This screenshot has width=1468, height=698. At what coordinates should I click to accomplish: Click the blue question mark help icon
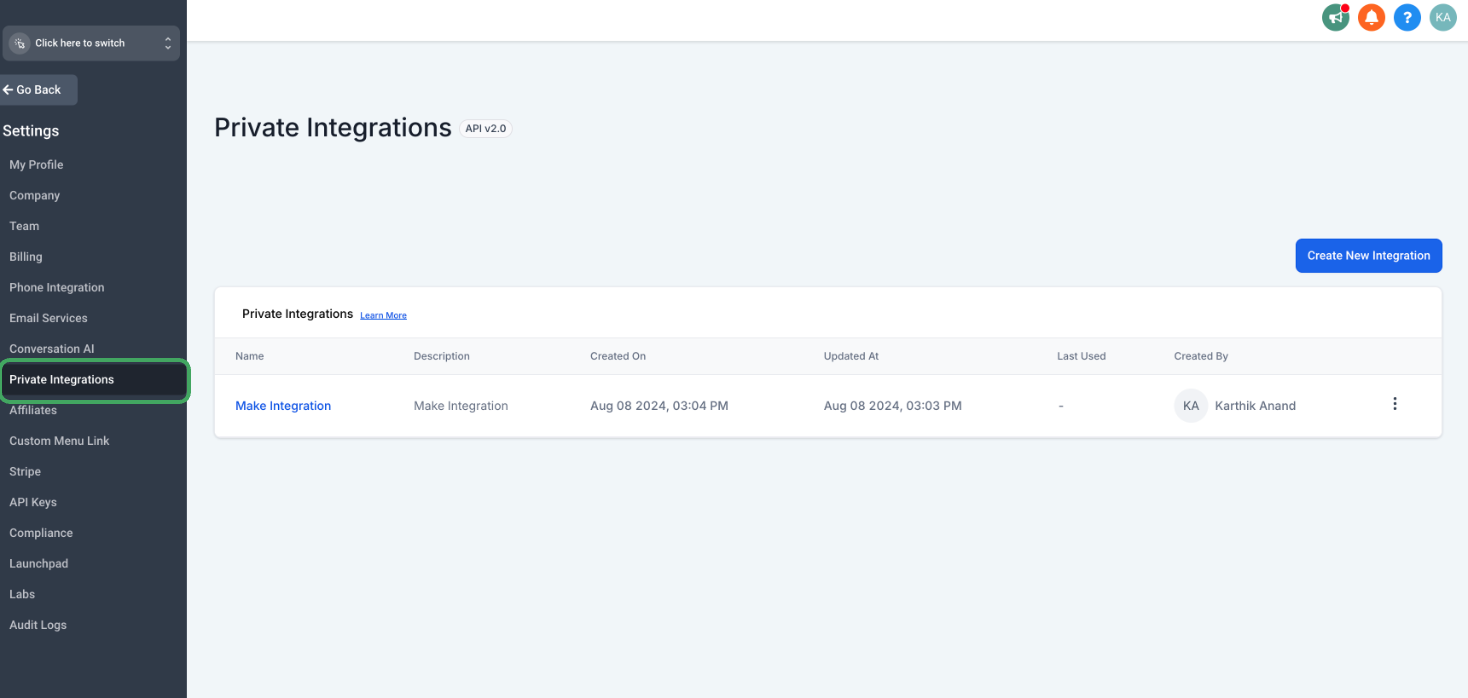(1407, 17)
